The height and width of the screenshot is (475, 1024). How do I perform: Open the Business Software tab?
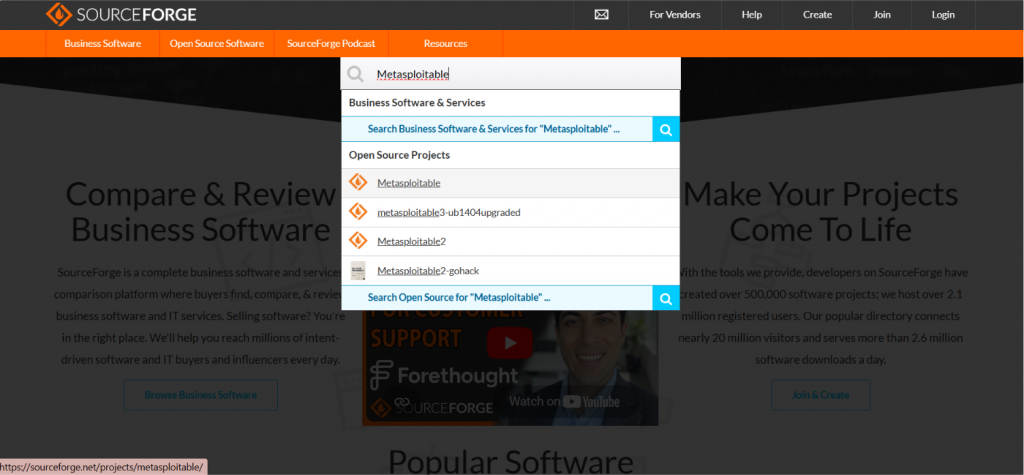coord(103,44)
